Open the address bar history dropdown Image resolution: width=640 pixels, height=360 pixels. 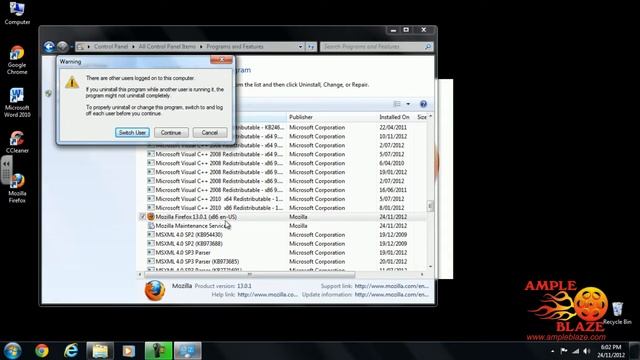coord(300,47)
